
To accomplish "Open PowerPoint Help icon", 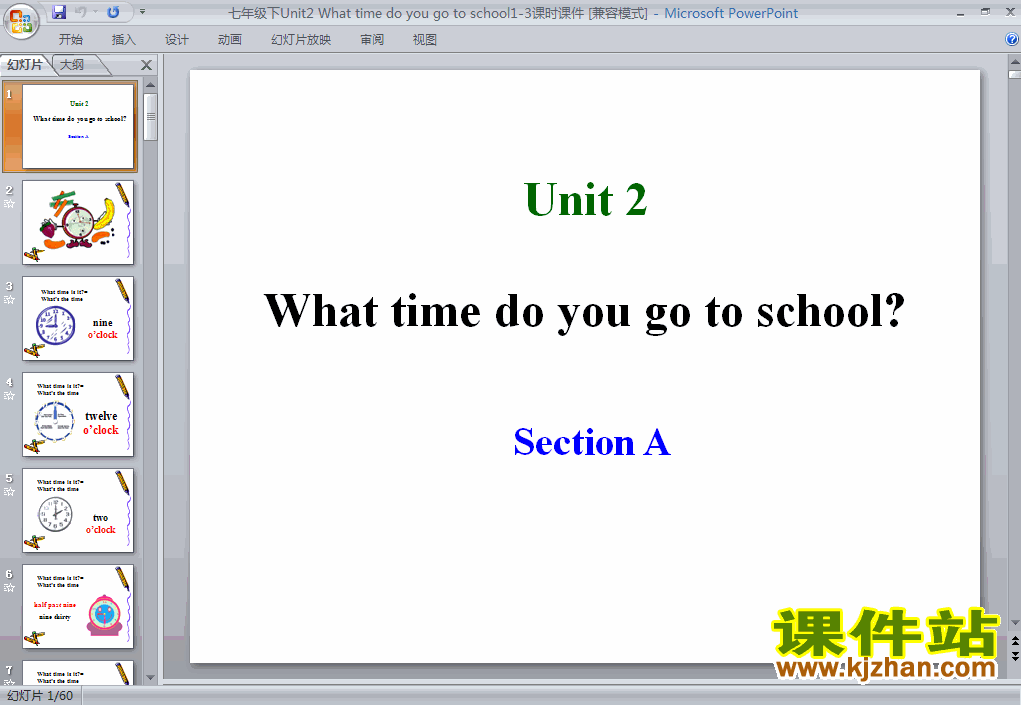I will (x=1012, y=40).
